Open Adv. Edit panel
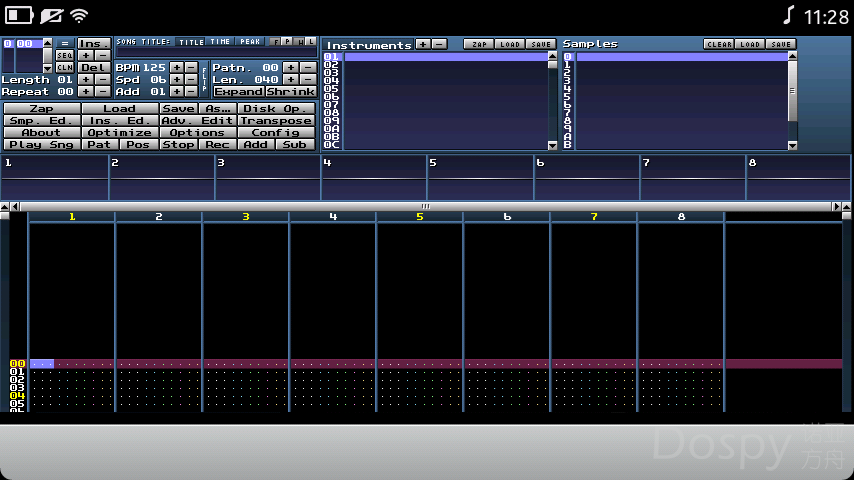The height and width of the screenshot is (480, 854). click(197, 120)
